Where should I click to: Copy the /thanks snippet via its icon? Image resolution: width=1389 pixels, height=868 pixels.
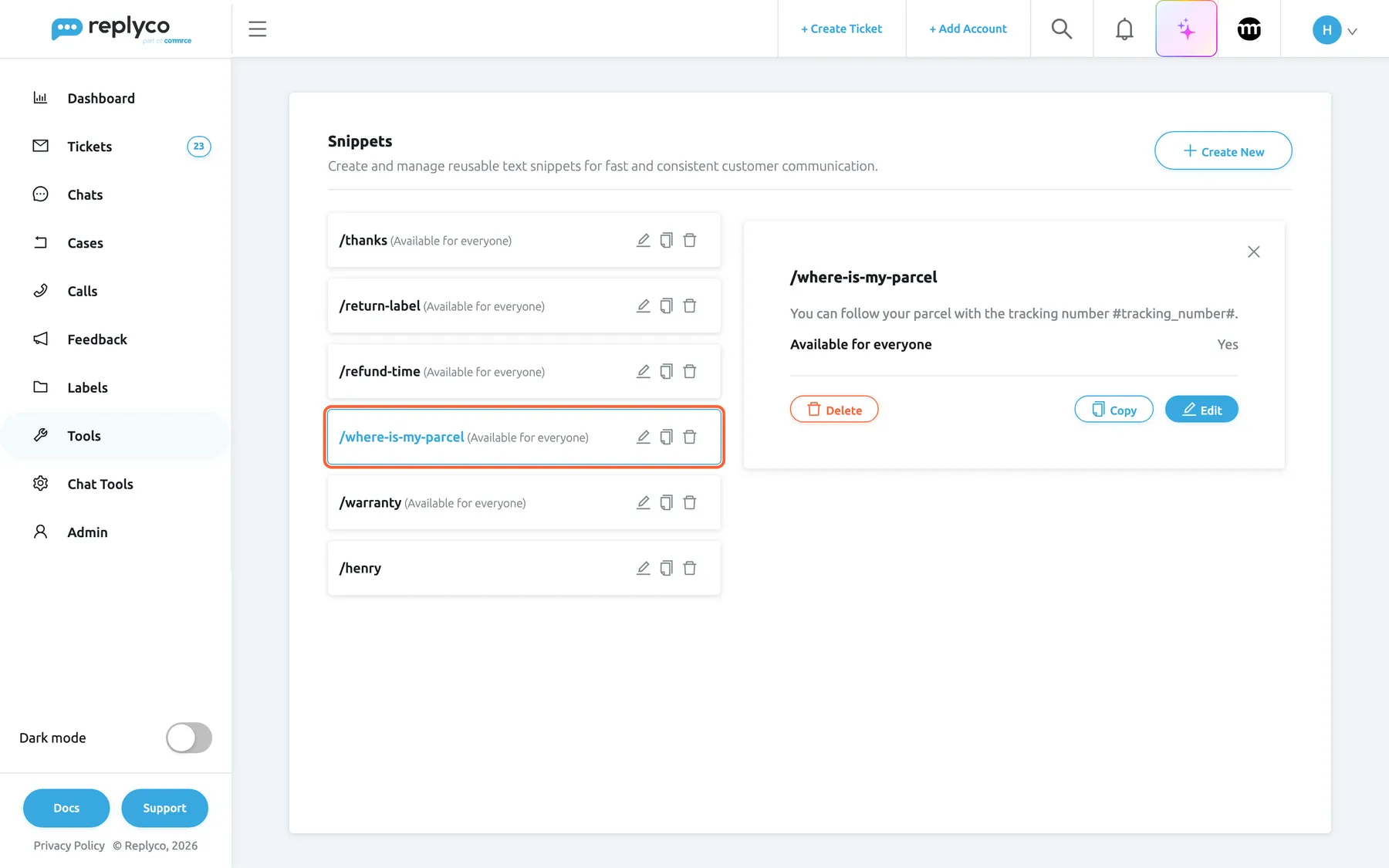(667, 240)
